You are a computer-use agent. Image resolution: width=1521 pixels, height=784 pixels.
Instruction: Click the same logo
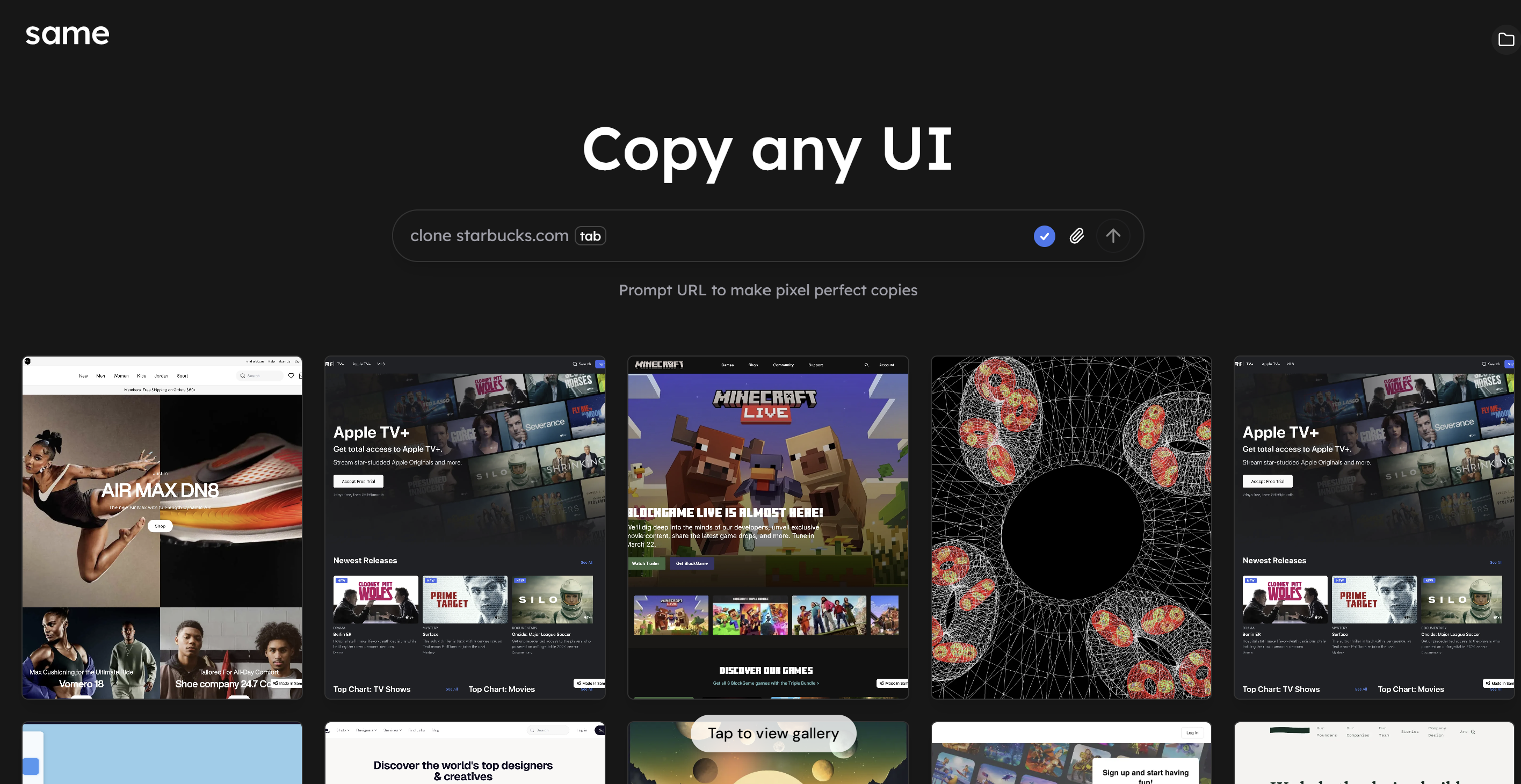click(67, 34)
